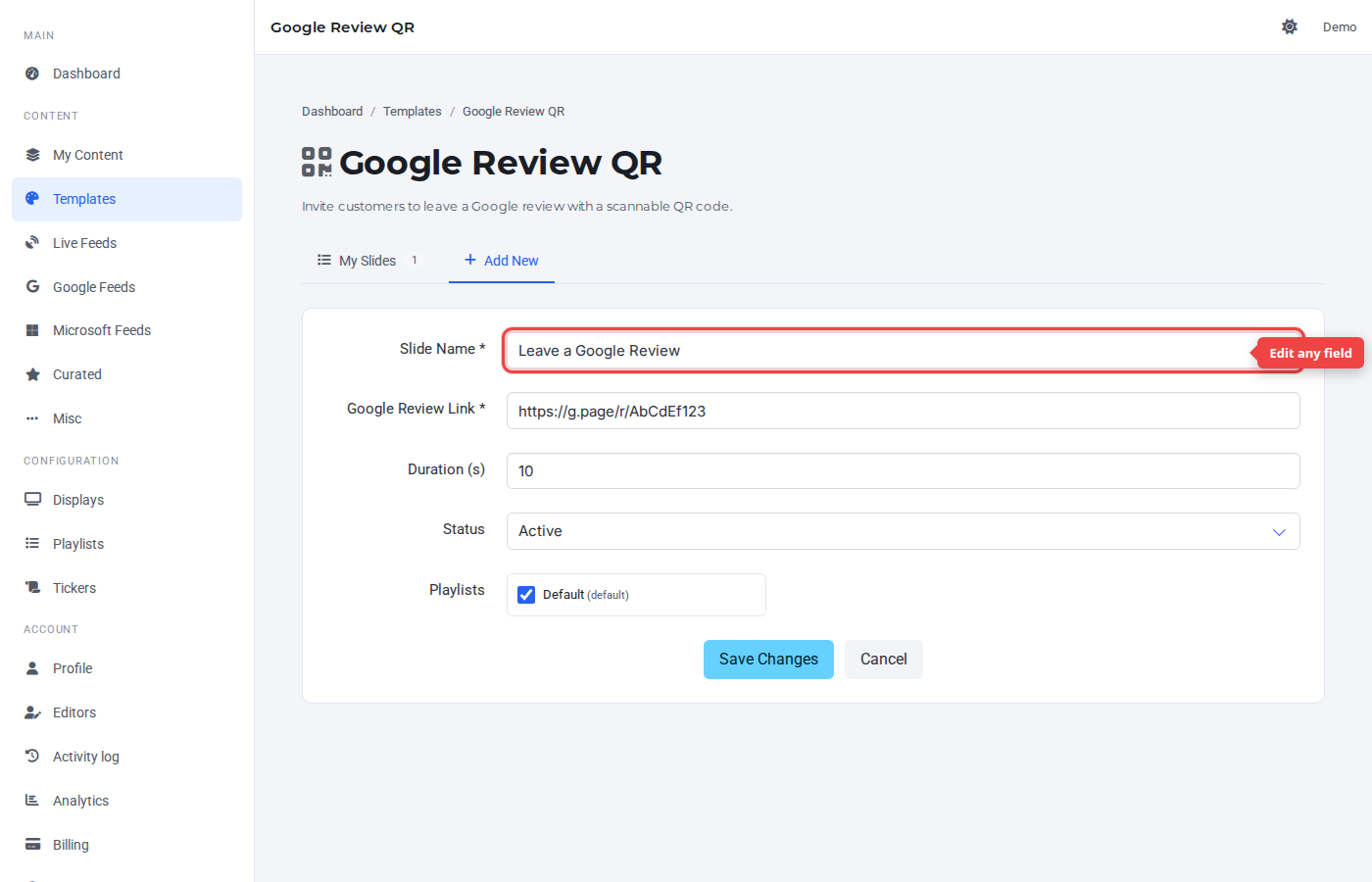Viewport: 1372px width, 882px height.
Task: Click the Save Changes button
Action: coord(768,660)
